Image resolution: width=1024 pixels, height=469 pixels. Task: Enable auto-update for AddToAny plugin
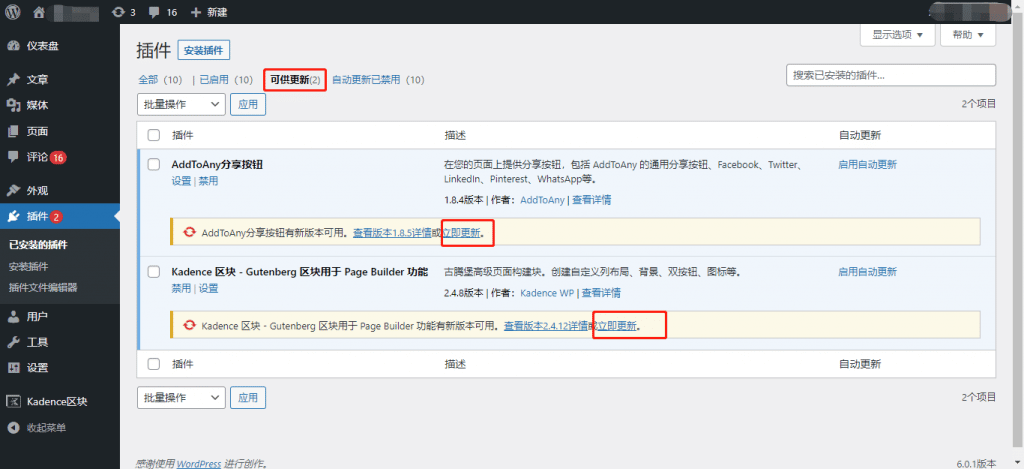coord(867,165)
